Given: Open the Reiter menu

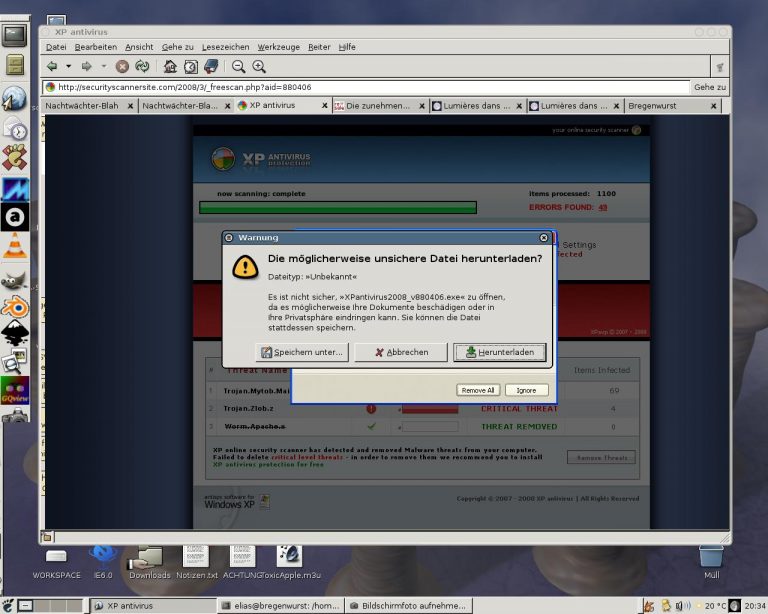Looking at the screenshot, I should pyautogui.click(x=319, y=47).
